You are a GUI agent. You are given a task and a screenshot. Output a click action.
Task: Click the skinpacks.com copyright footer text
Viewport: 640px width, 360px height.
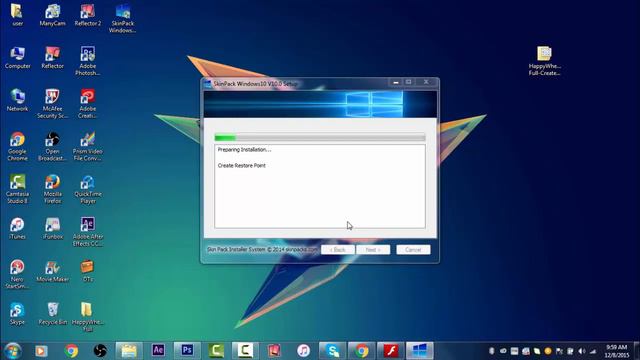pyautogui.click(x=262, y=249)
